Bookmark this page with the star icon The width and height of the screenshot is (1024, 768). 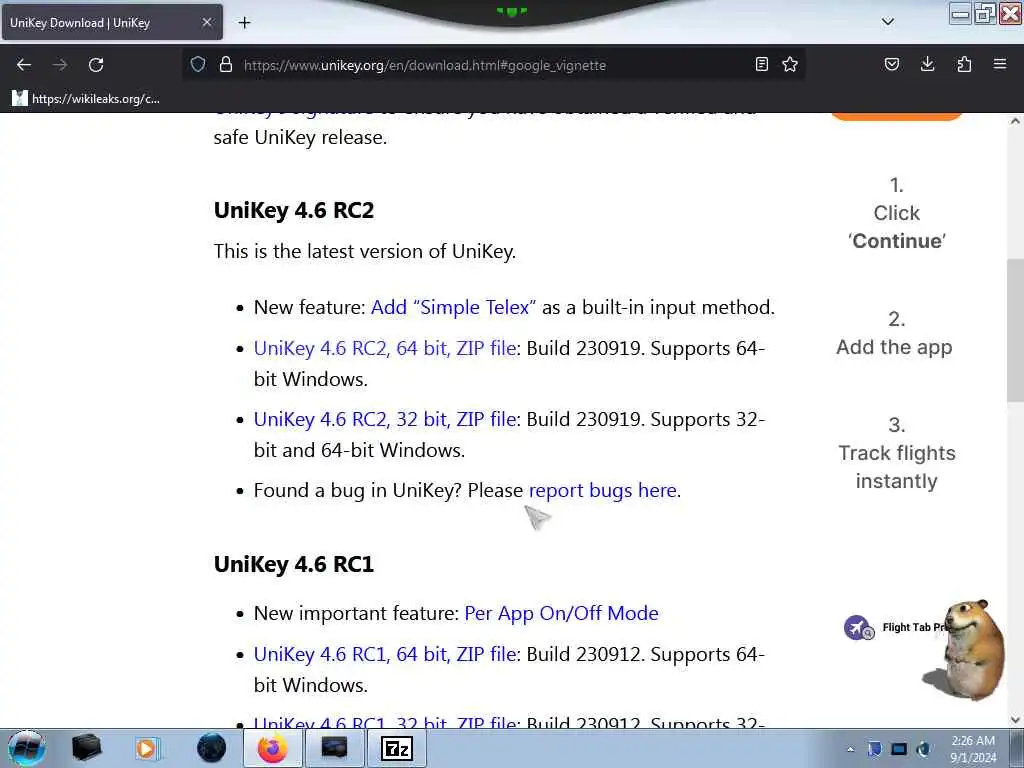[x=790, y=64]
